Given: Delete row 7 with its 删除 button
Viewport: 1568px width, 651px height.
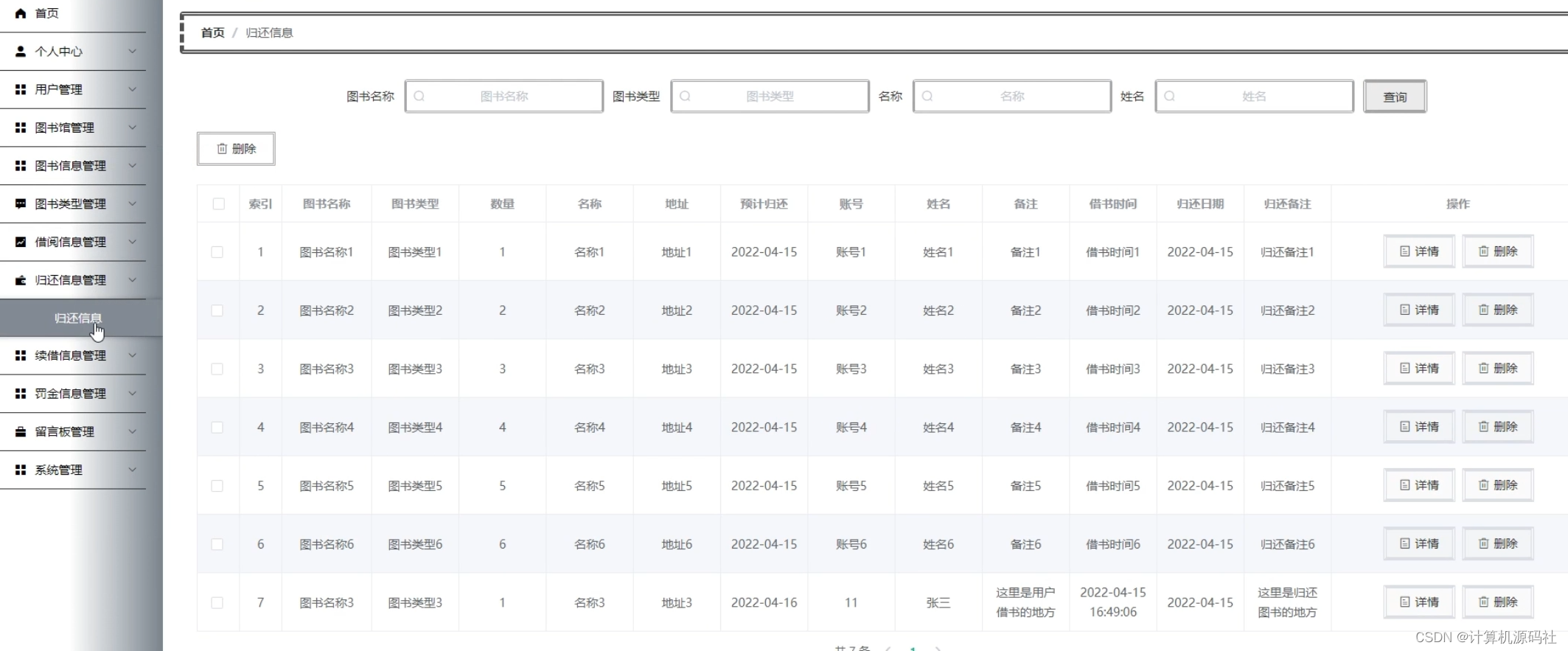Looking at the screenshot, I should 1498,602.
